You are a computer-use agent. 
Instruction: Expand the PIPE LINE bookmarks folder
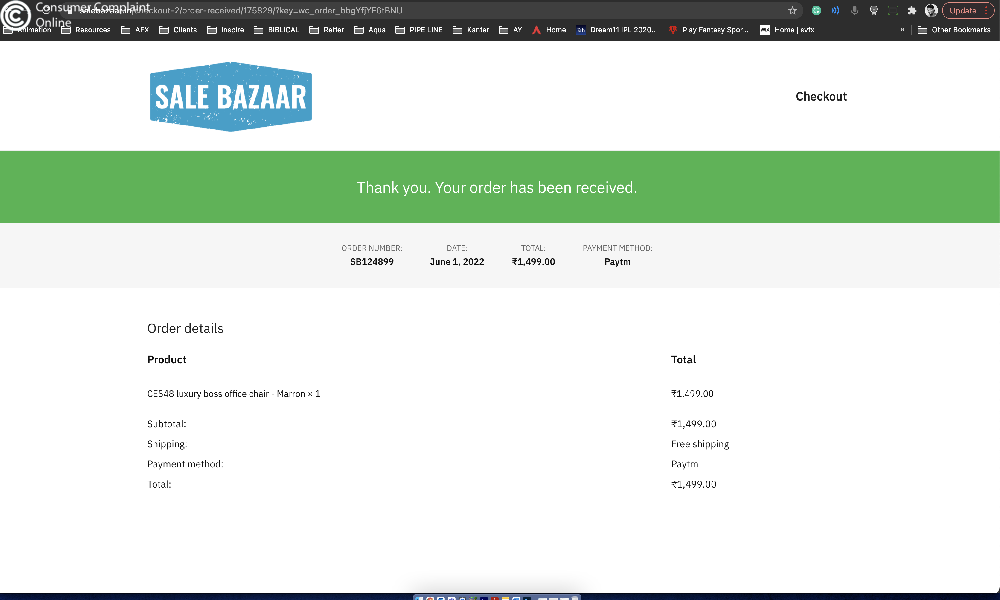click(418, 30)
